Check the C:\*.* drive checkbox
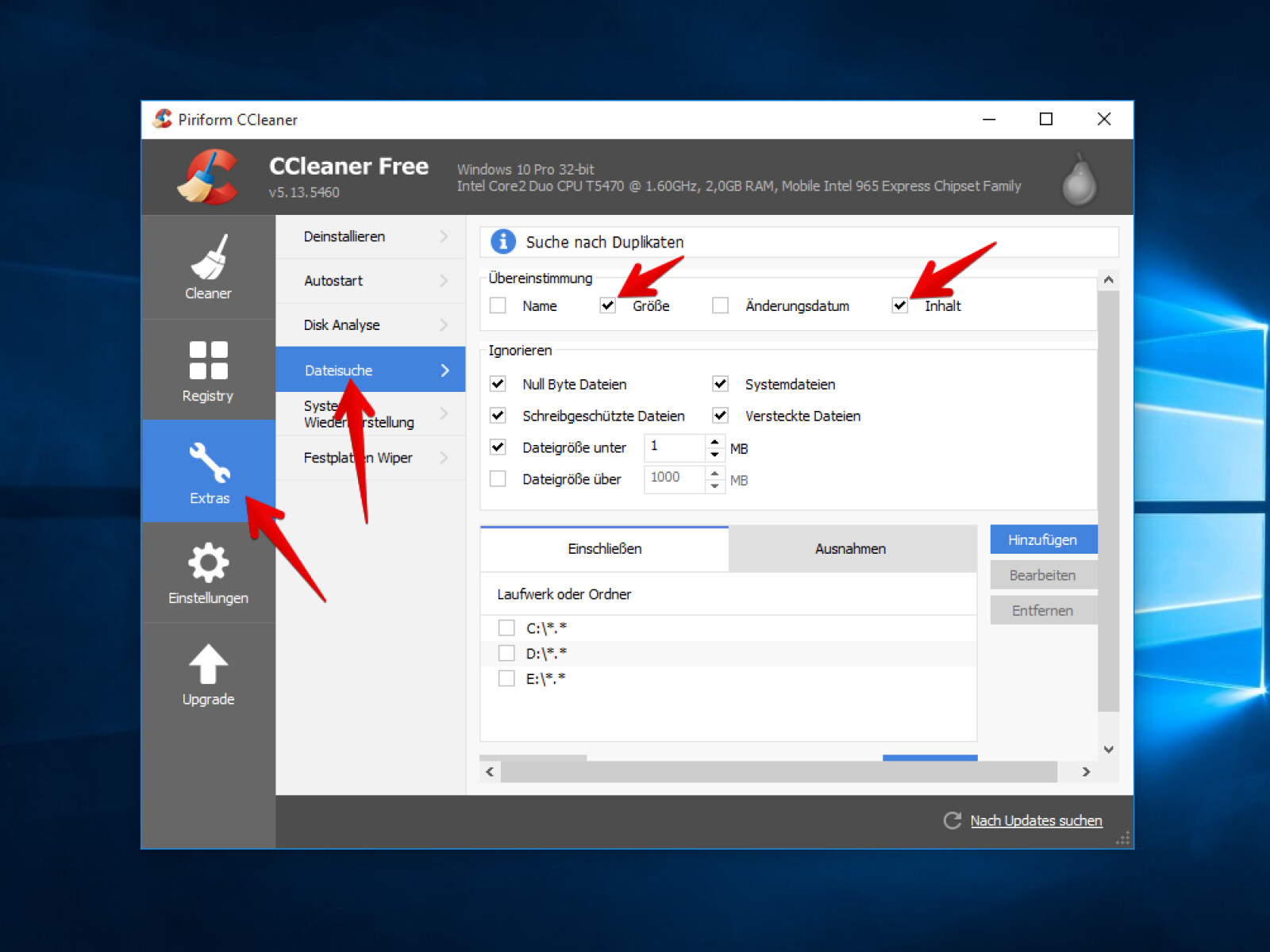 (x=506, y=628)
